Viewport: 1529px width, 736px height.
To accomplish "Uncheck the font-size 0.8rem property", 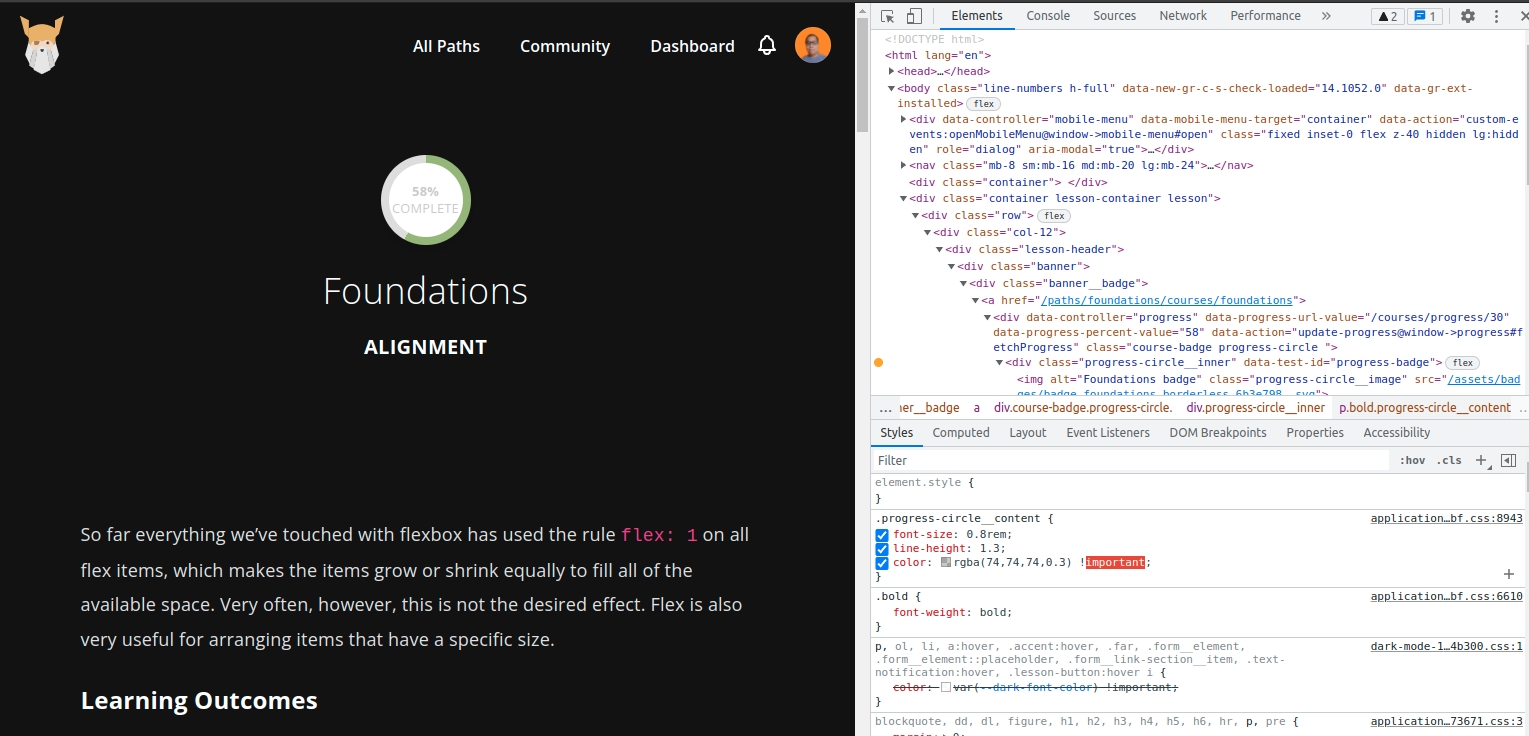I will click(882, 535).
